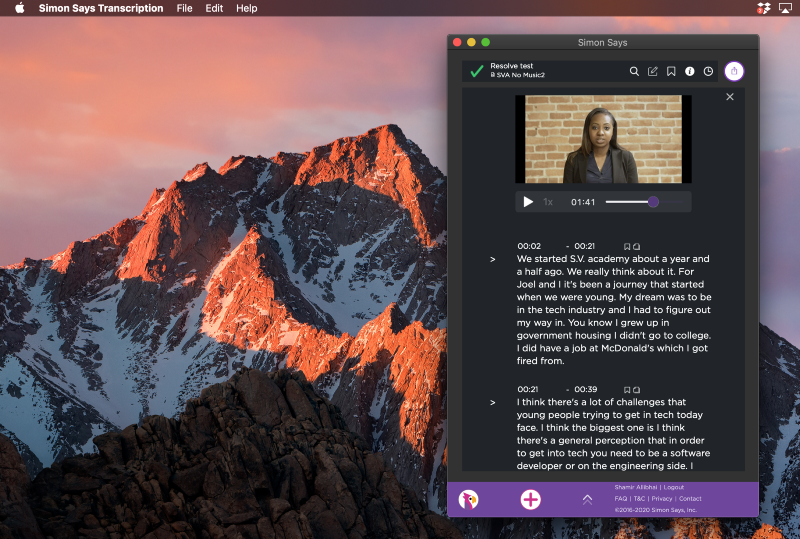
Task: Add a note to the 00:02 - 00:21 segment
Action: [x=636, y=247]
